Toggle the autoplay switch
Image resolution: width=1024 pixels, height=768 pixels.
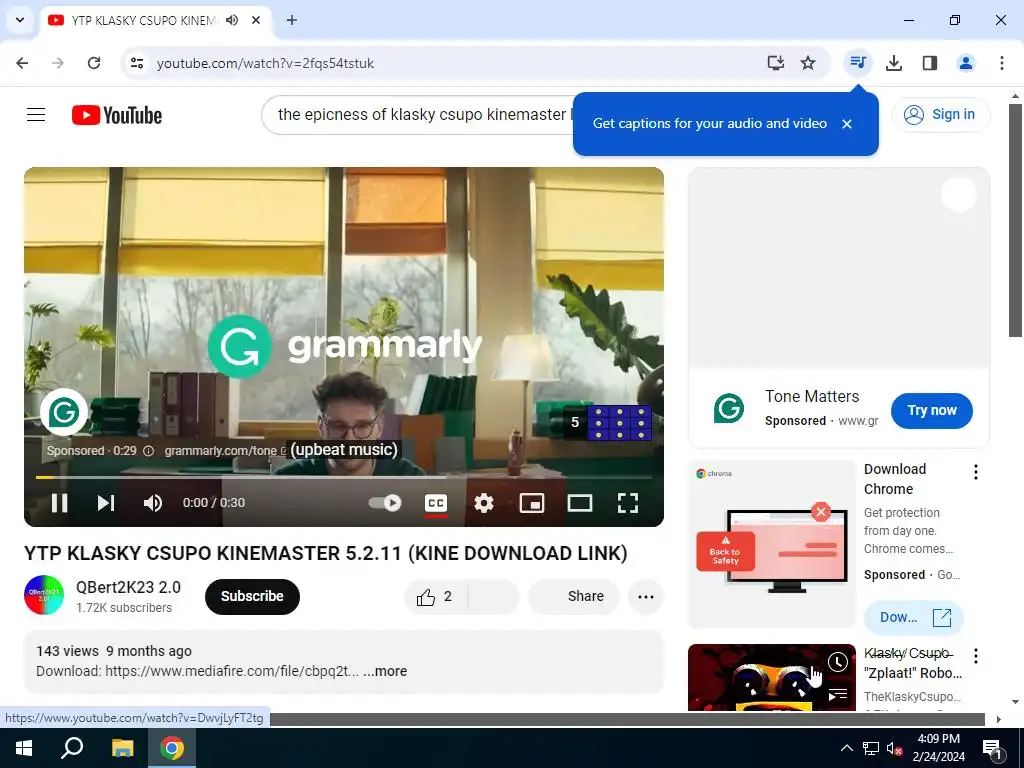pos(385,503)
